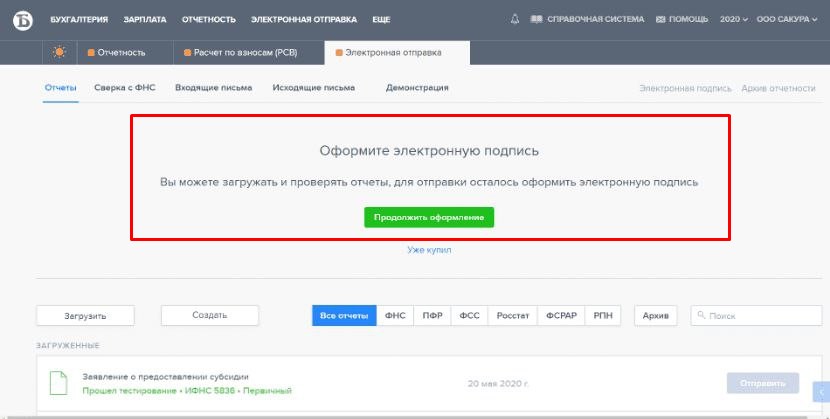Viewport: 830px width, 419px height.
Task: Select the Электронная отправка tab
Action: coord(397,52)
